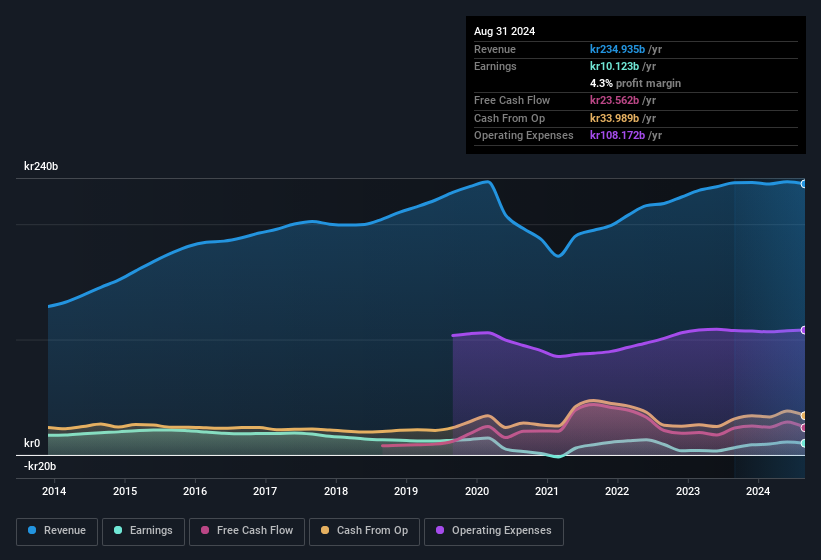This screenshot has width=821, height=560.
Task: Click the Aug 31 2024 tooltip header
Action: (505, 31)
